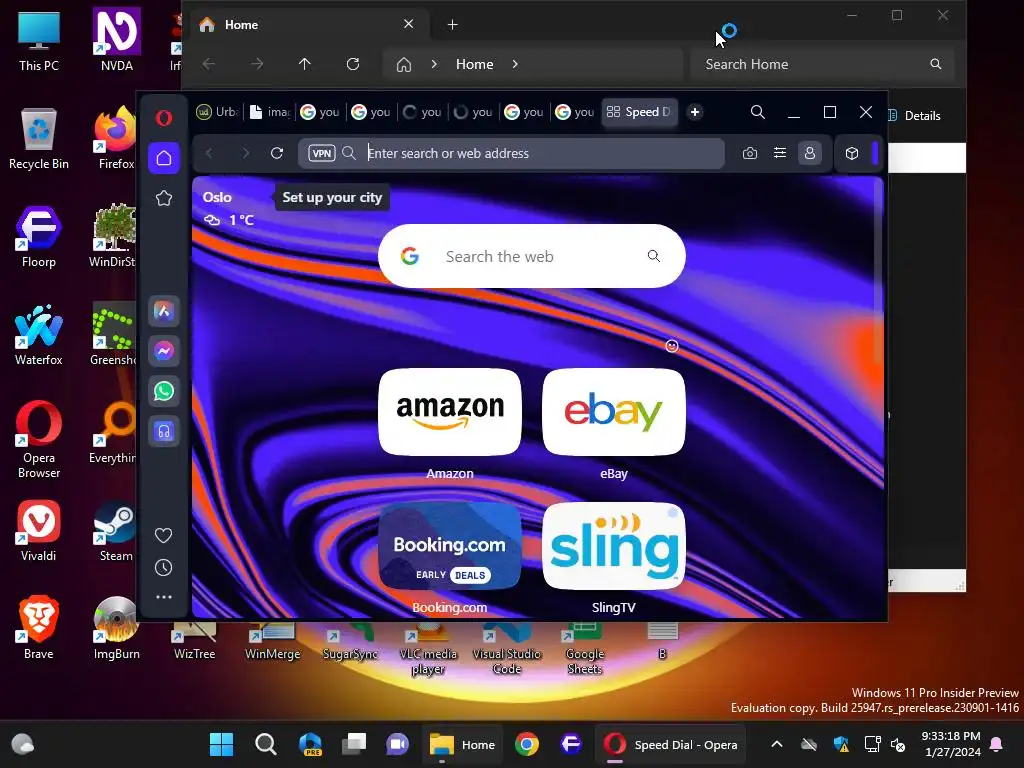This screenshot has height=768, width=1024.
Task: Open eBay speed dial tile
Action: [614, 412]
